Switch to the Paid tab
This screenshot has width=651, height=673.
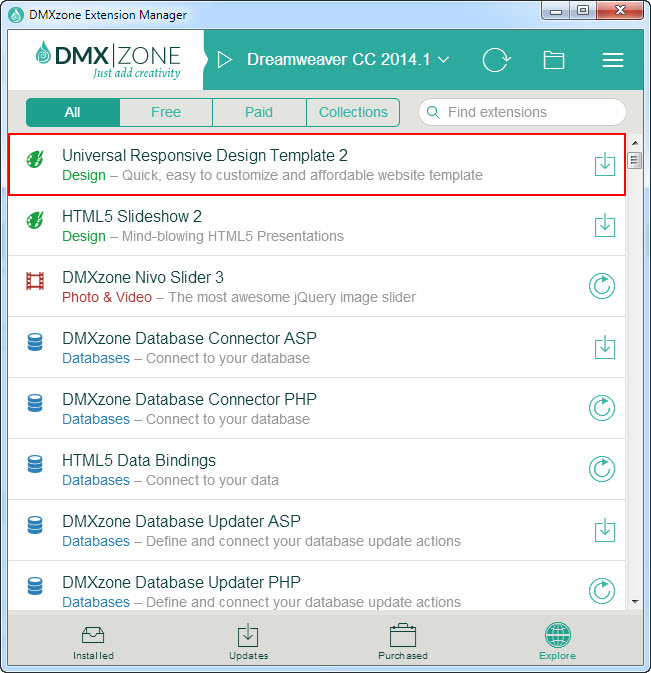tap(259, 112)
